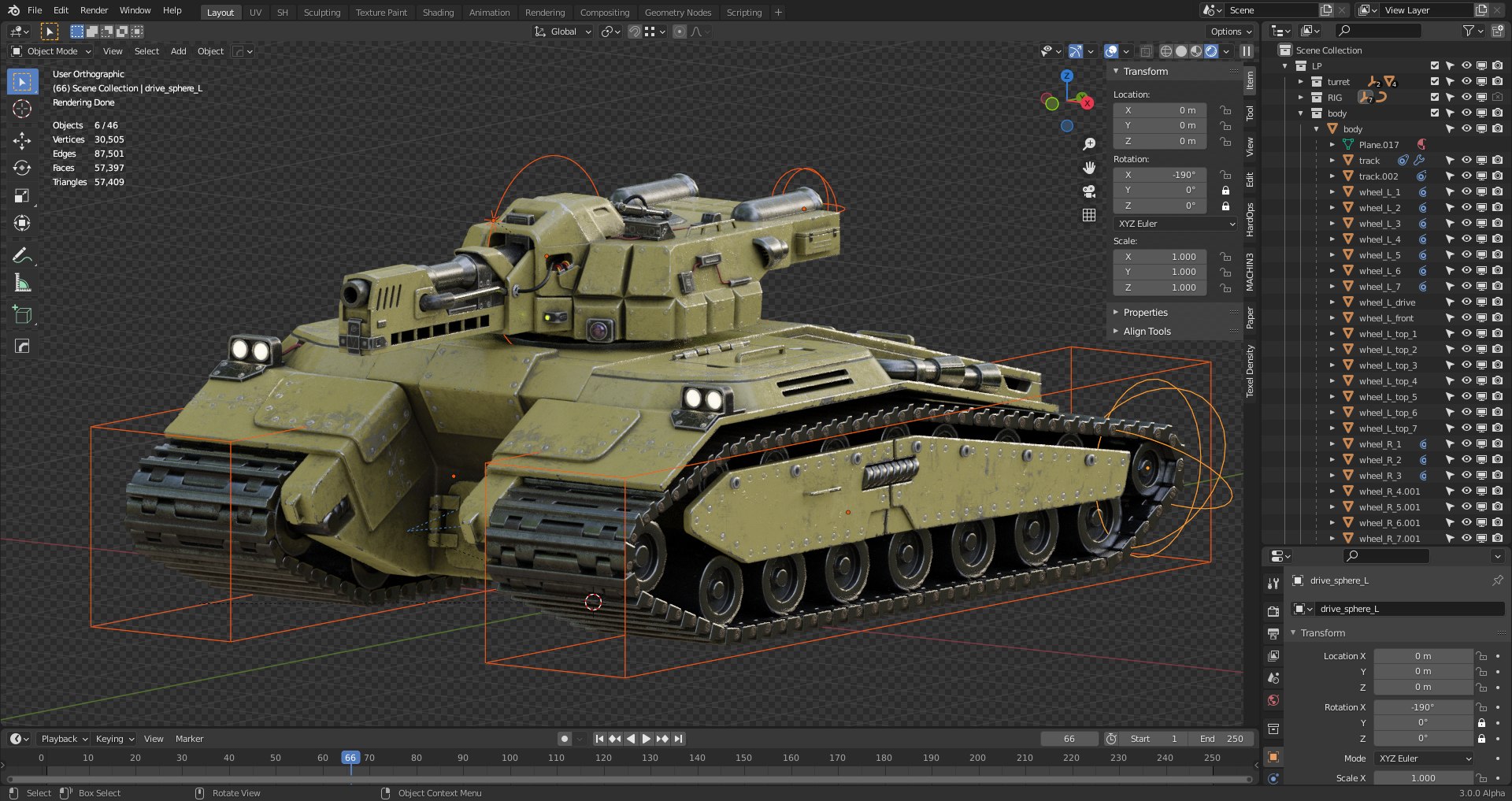Select the Cursor tool in the toolbar

[x=22, y=109]
